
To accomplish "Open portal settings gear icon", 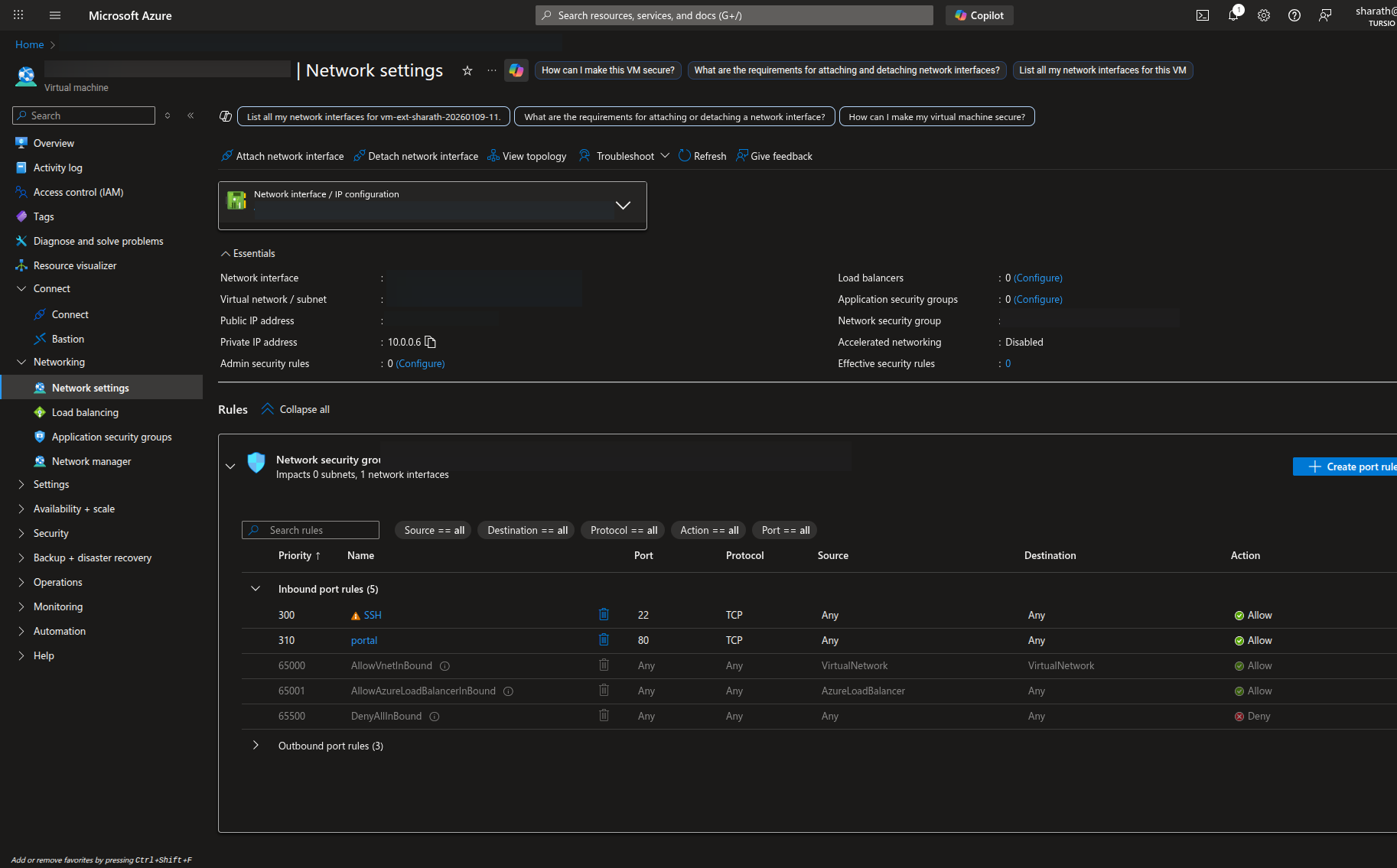I will pos(1264,15).
